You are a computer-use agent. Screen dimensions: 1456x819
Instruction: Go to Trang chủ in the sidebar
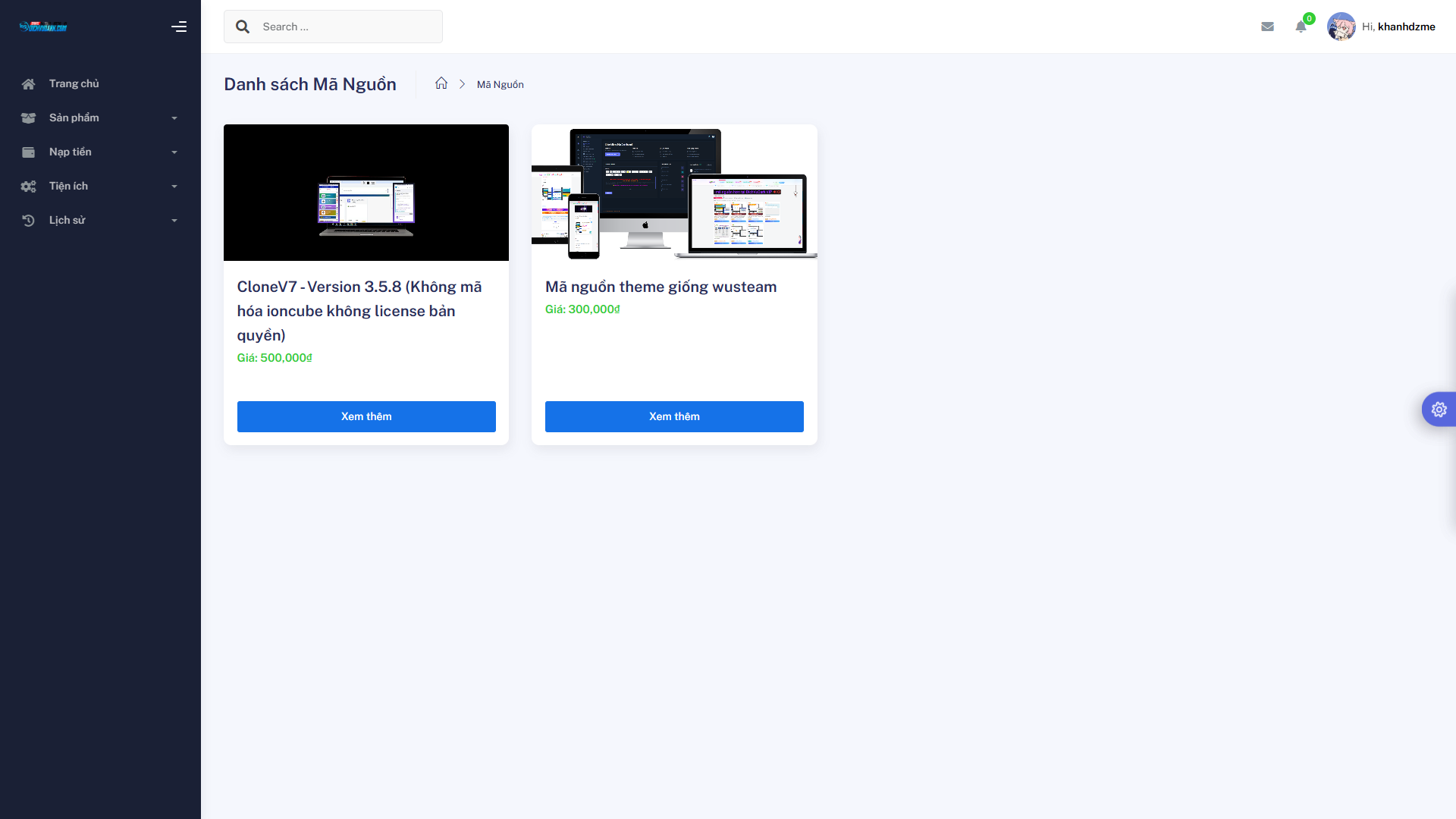coord(74,83)
